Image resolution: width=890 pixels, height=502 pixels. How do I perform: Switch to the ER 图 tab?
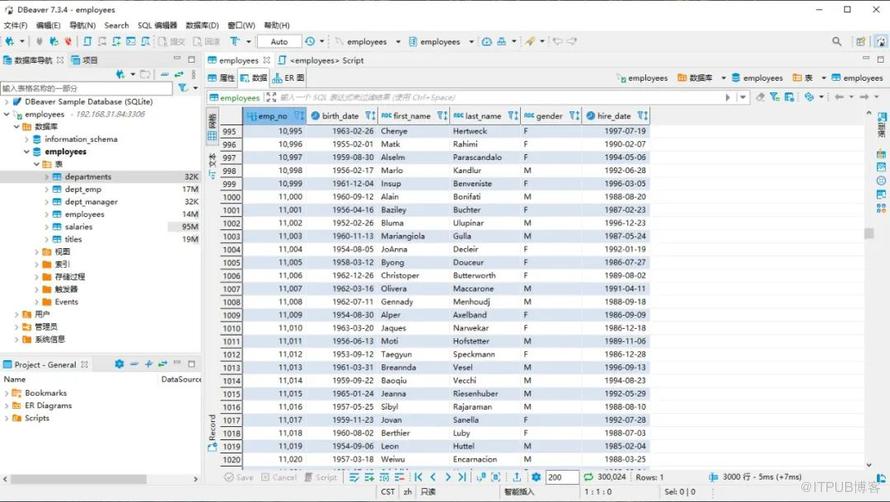point(288,78)
